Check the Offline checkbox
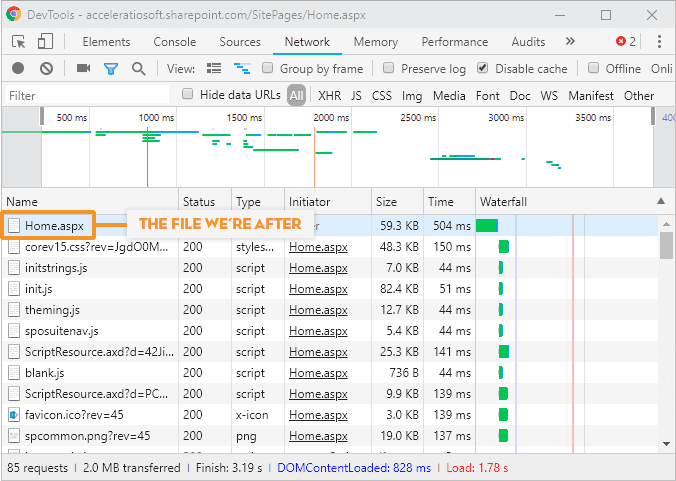 point(594,68)
